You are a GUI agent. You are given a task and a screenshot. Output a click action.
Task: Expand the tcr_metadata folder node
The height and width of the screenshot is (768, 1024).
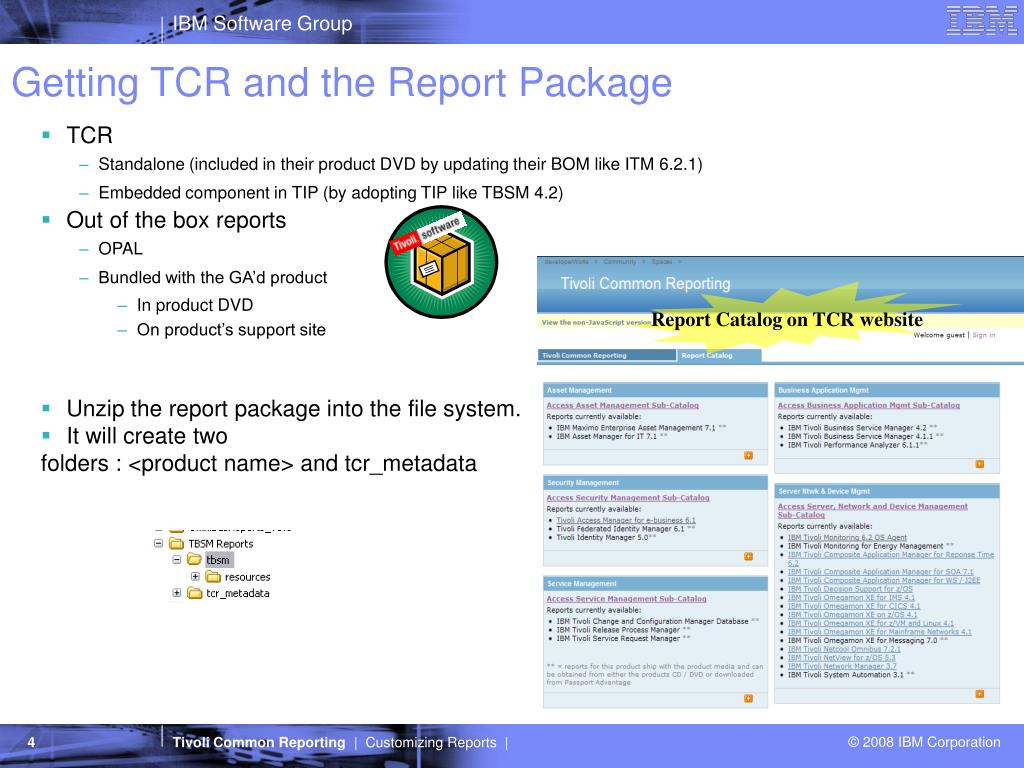pos(176,593)
